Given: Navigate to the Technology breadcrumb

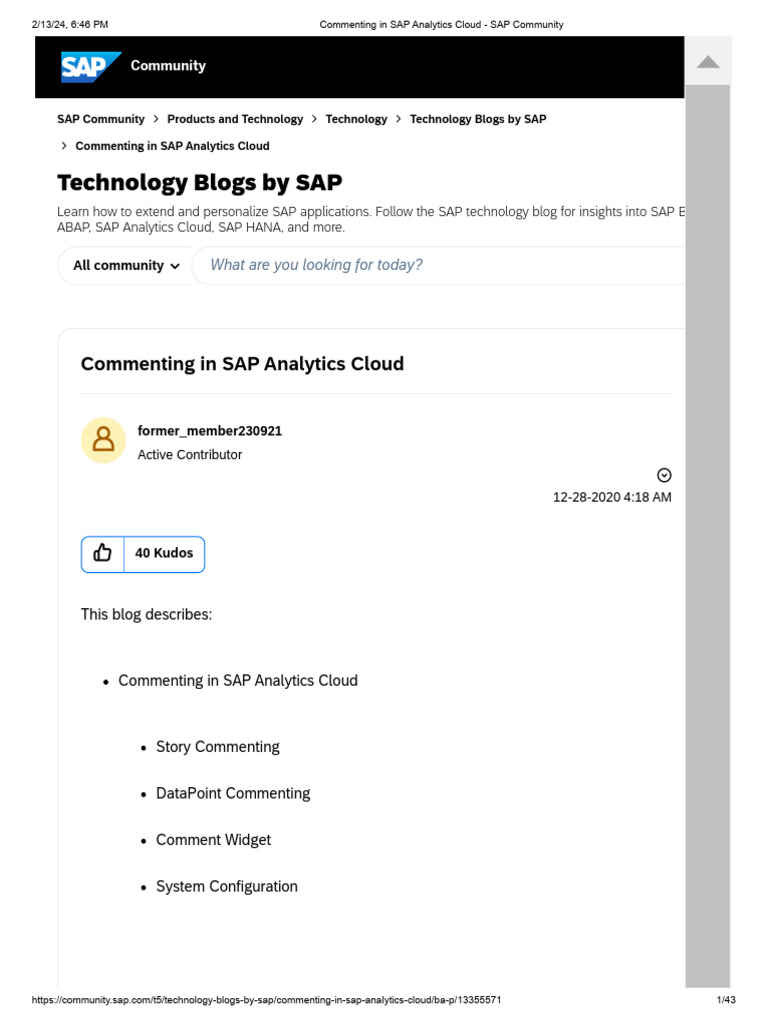Looking at the screenshot, I should point(356,119).
